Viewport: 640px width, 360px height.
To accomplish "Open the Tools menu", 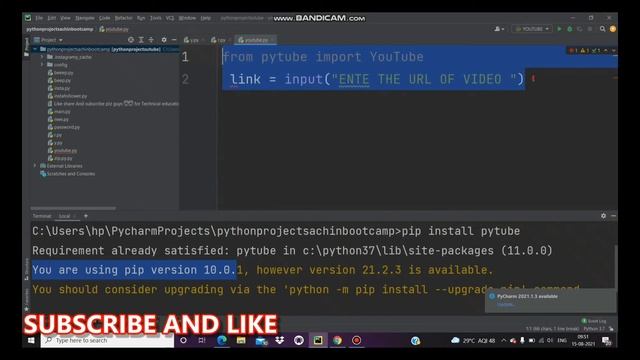I will tap(156, 18).
